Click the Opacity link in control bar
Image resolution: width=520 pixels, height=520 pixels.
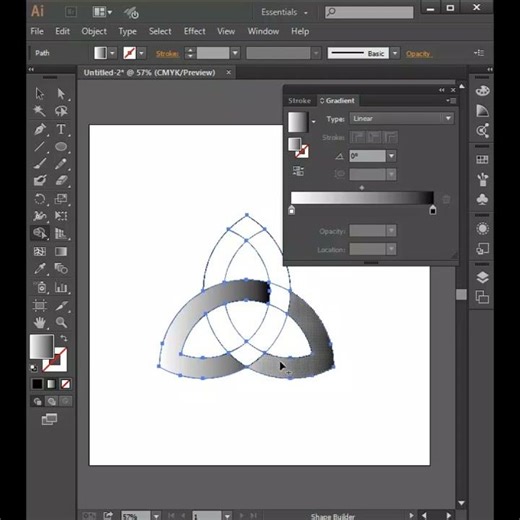[418, 53]
